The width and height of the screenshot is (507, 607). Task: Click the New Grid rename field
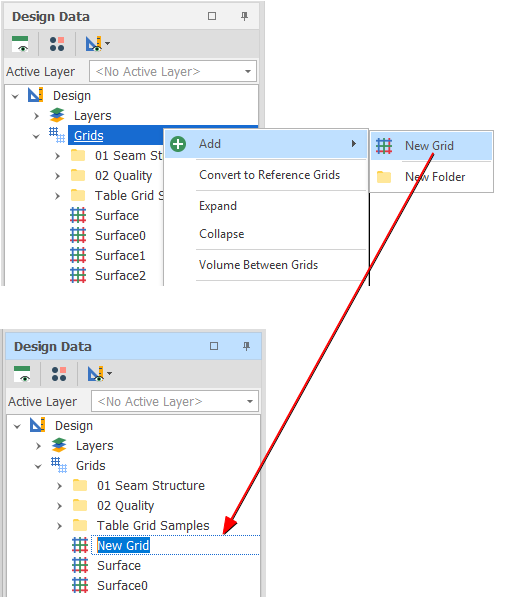tap(123, 545)
